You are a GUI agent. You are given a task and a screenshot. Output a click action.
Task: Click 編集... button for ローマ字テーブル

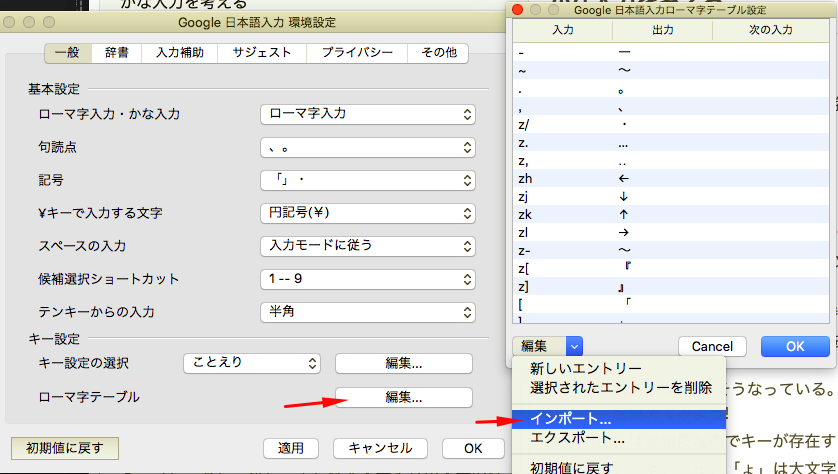(x=404, y=397)
